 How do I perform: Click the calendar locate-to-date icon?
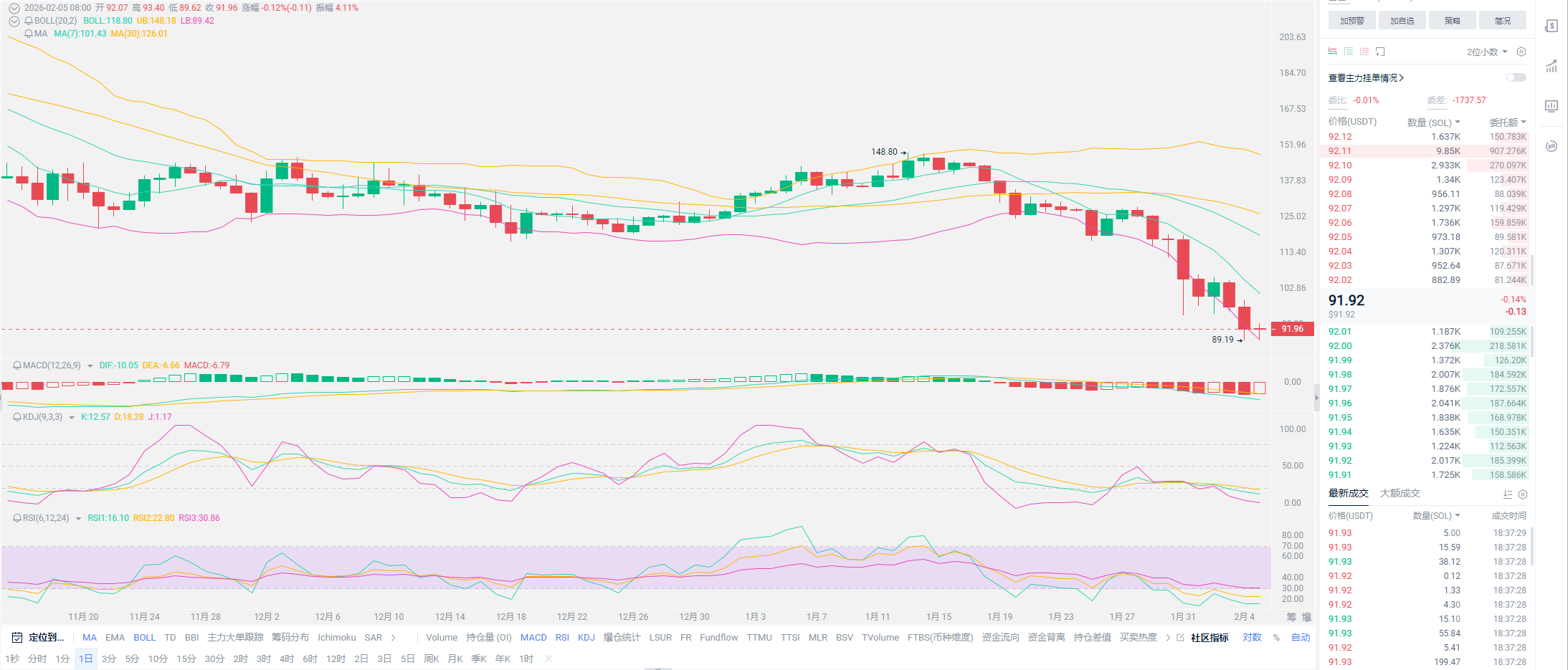[17, 637]
